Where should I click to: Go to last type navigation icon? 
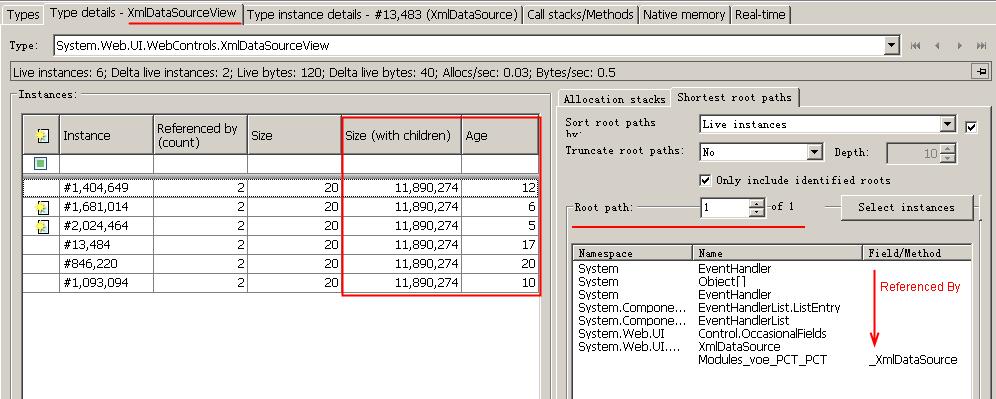point(981,46)
